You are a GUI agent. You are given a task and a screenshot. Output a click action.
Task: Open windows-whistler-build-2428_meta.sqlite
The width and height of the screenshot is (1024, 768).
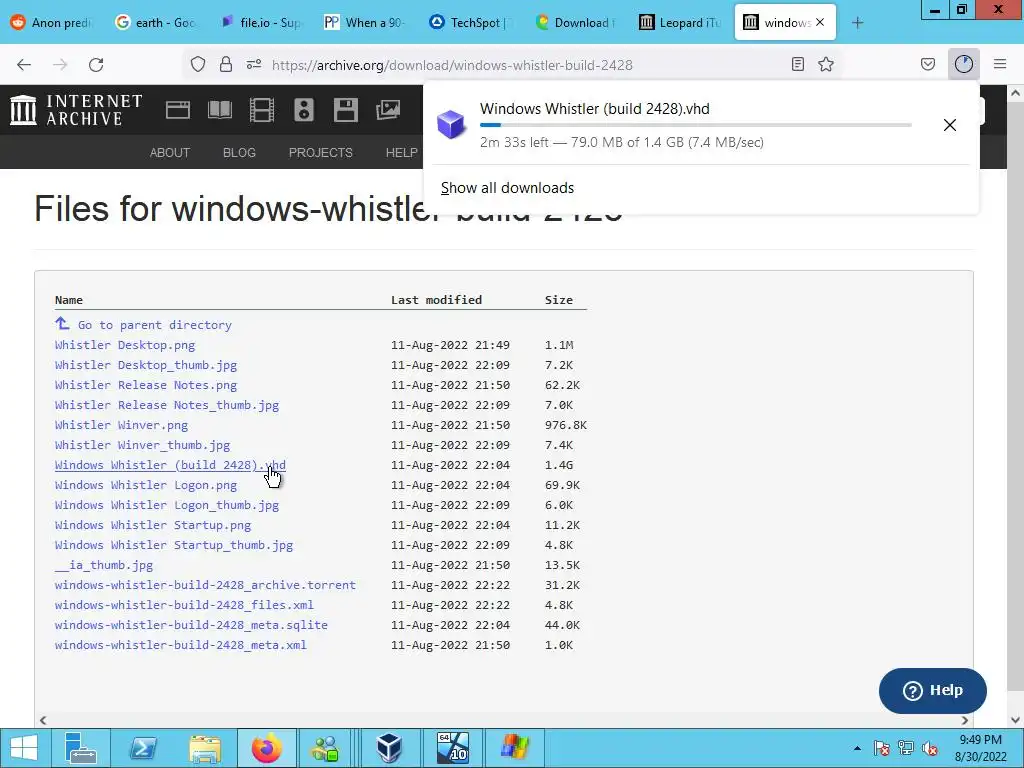[x=191, y=624]
